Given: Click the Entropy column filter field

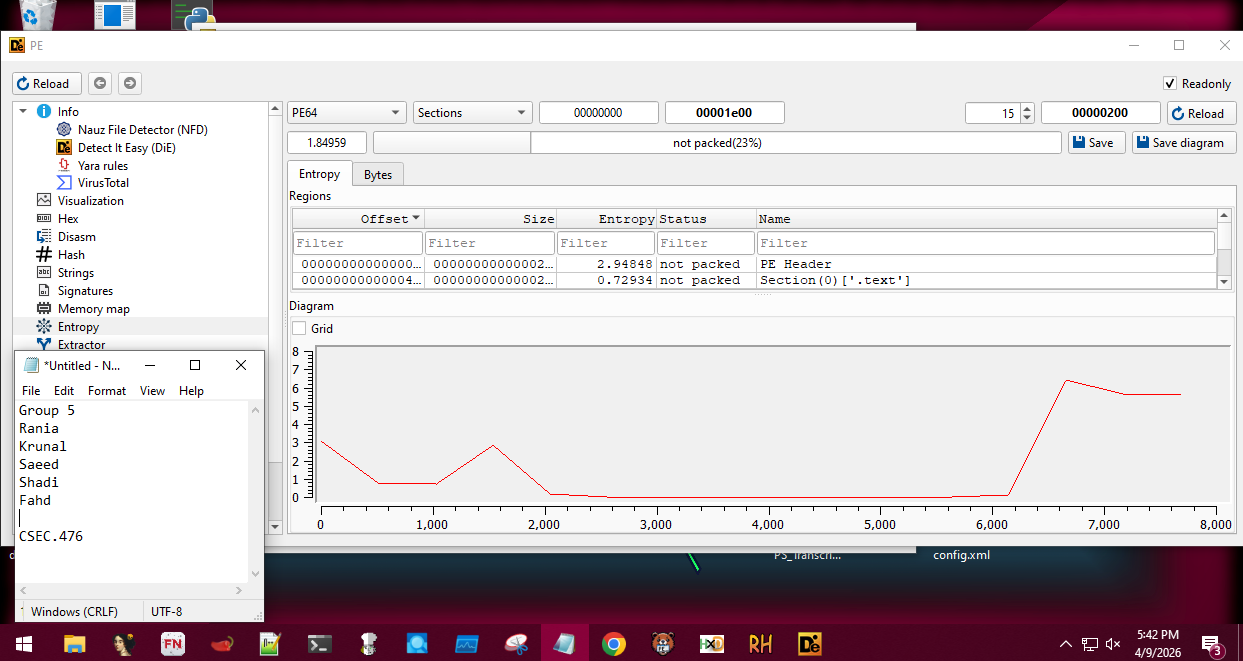Looking at the screenshot, I should tap(605, 243).
